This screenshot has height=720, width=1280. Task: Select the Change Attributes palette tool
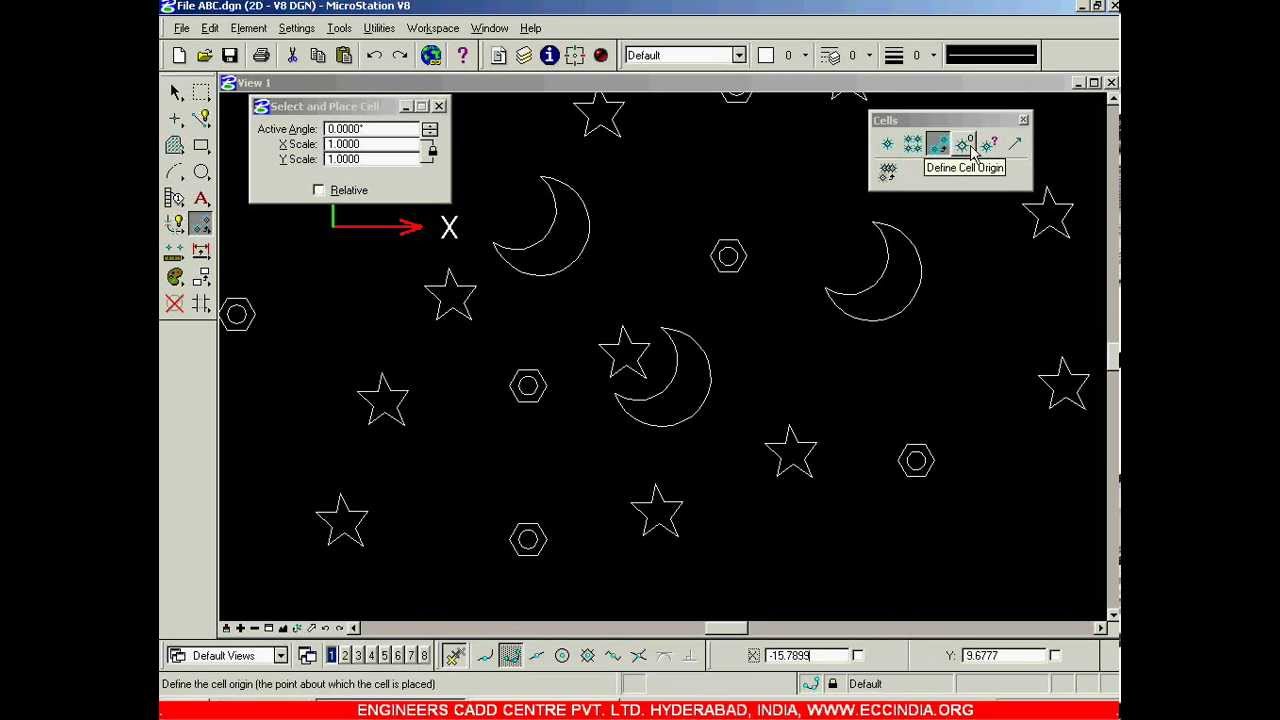(175, 277)
